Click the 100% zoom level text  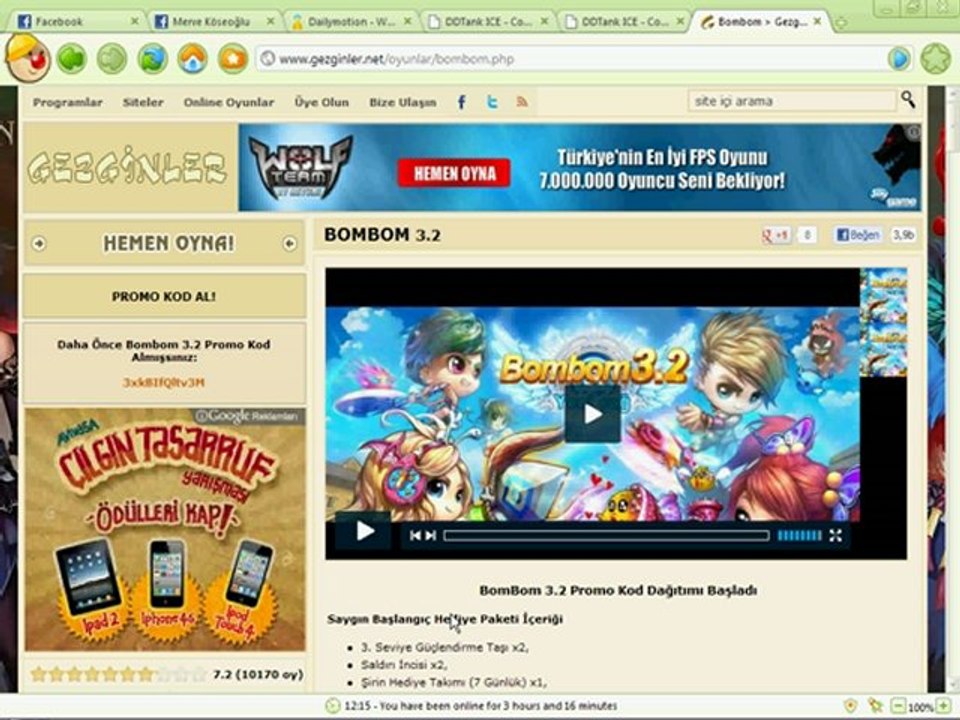point(921,707)
